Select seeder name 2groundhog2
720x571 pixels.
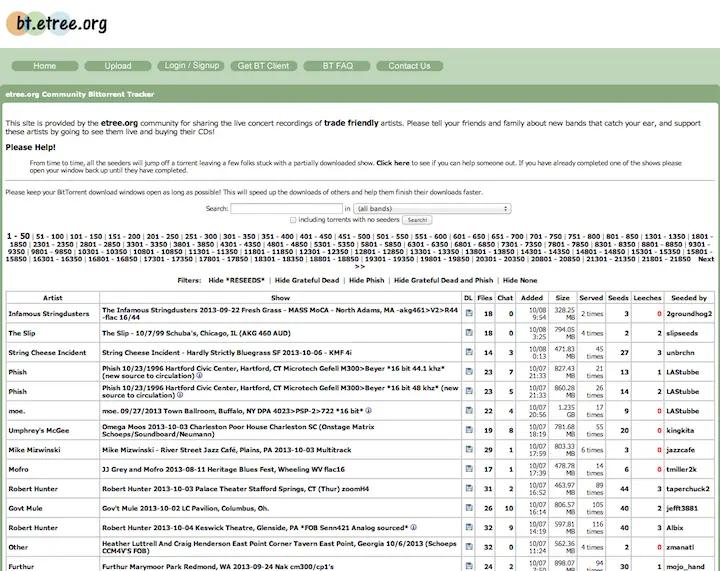(689, 314)
